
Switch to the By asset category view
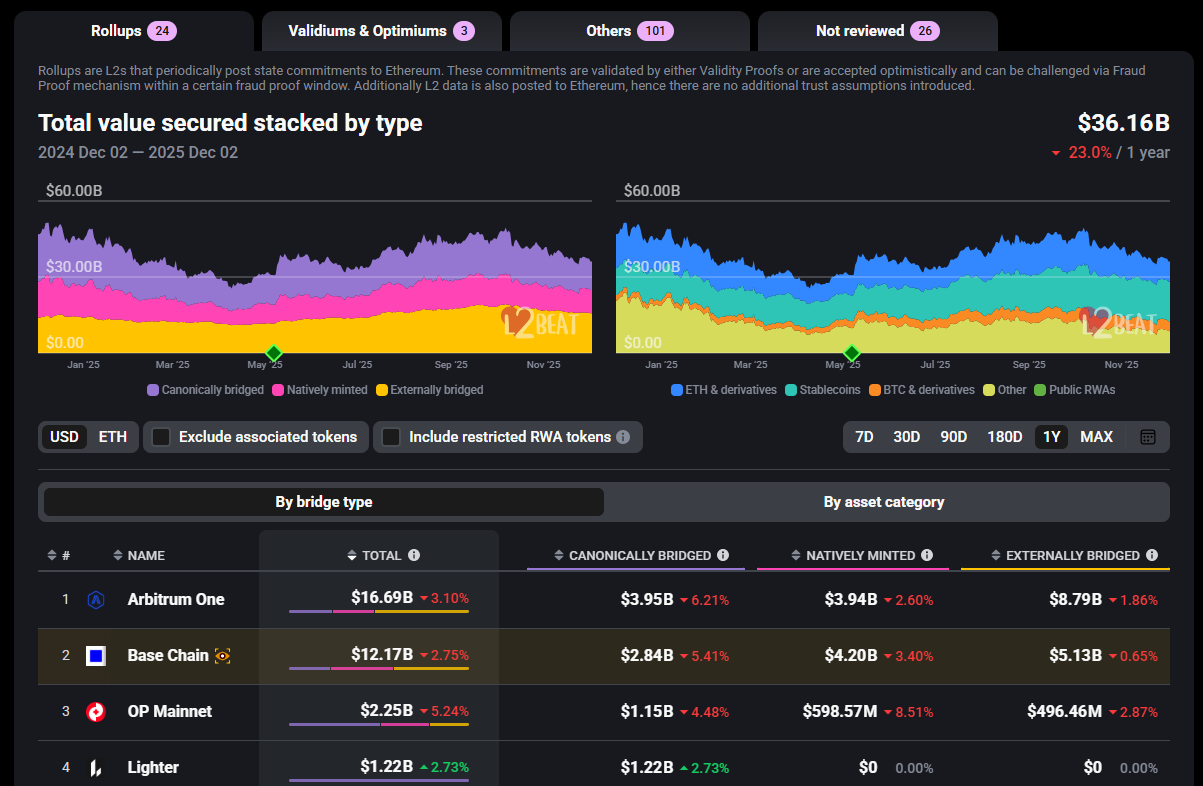[884, 502]
